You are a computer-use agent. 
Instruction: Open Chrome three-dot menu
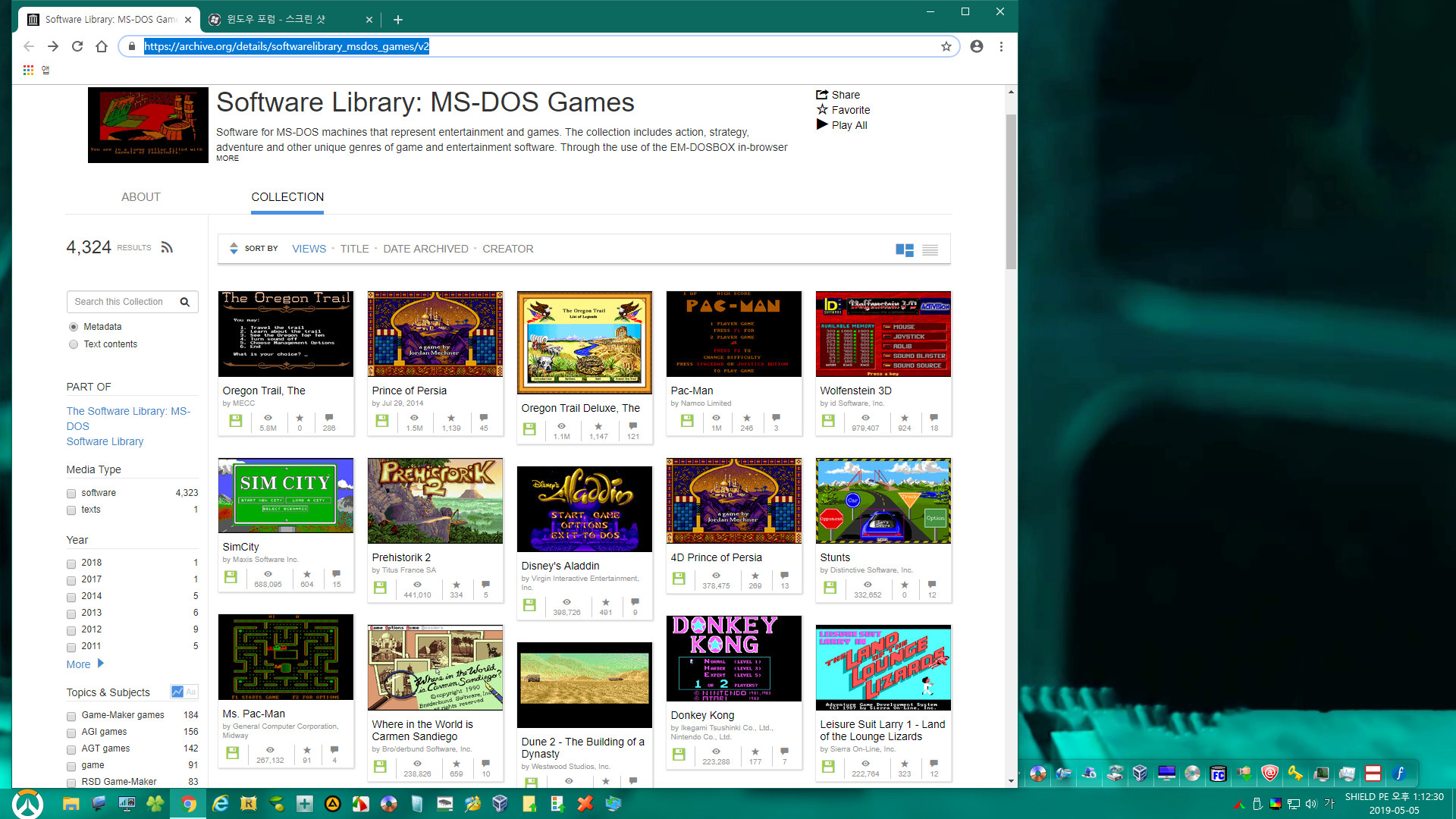click(x=1001, y=46)
